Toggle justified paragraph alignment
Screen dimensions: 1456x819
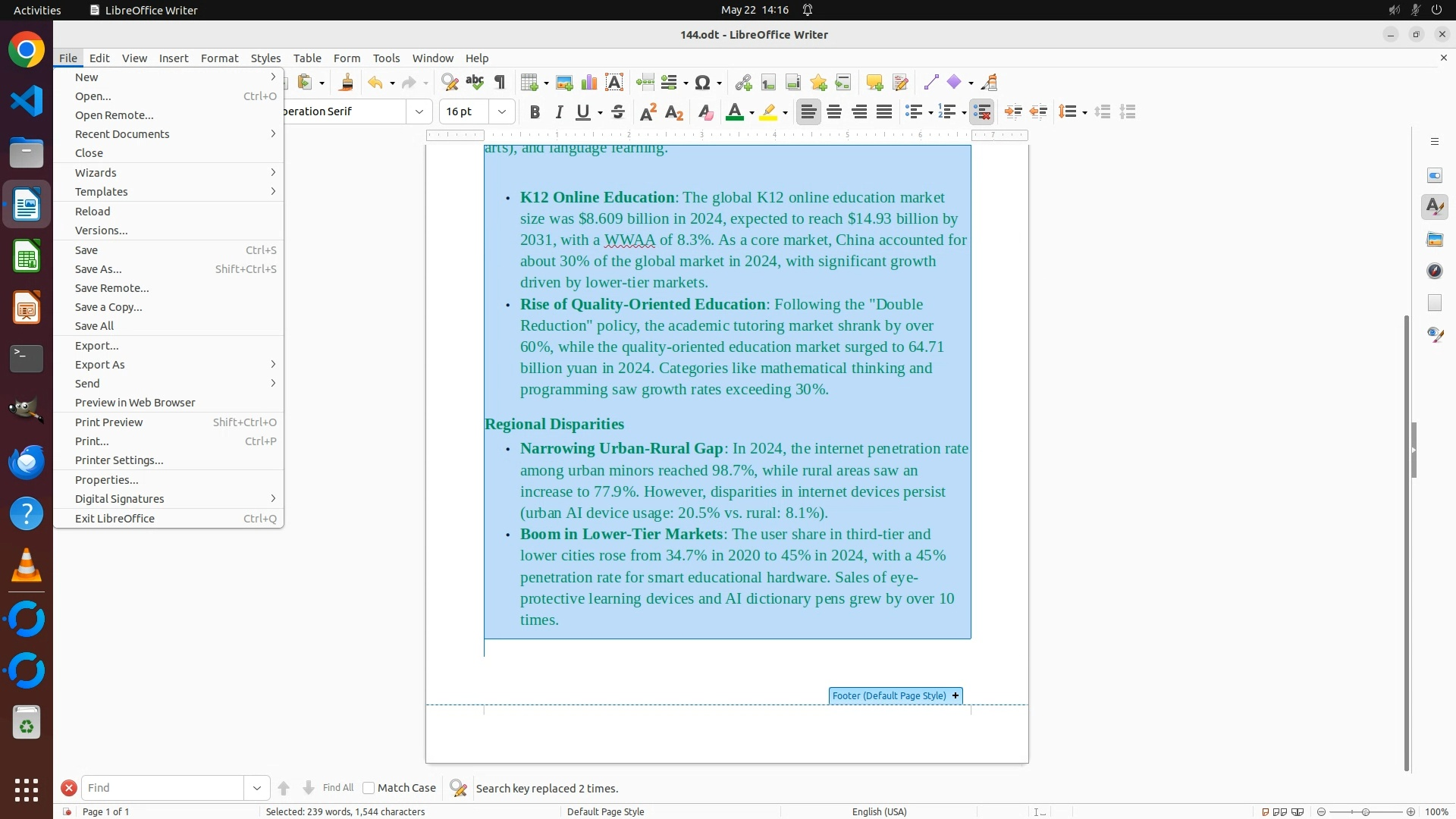coord(884,112)
